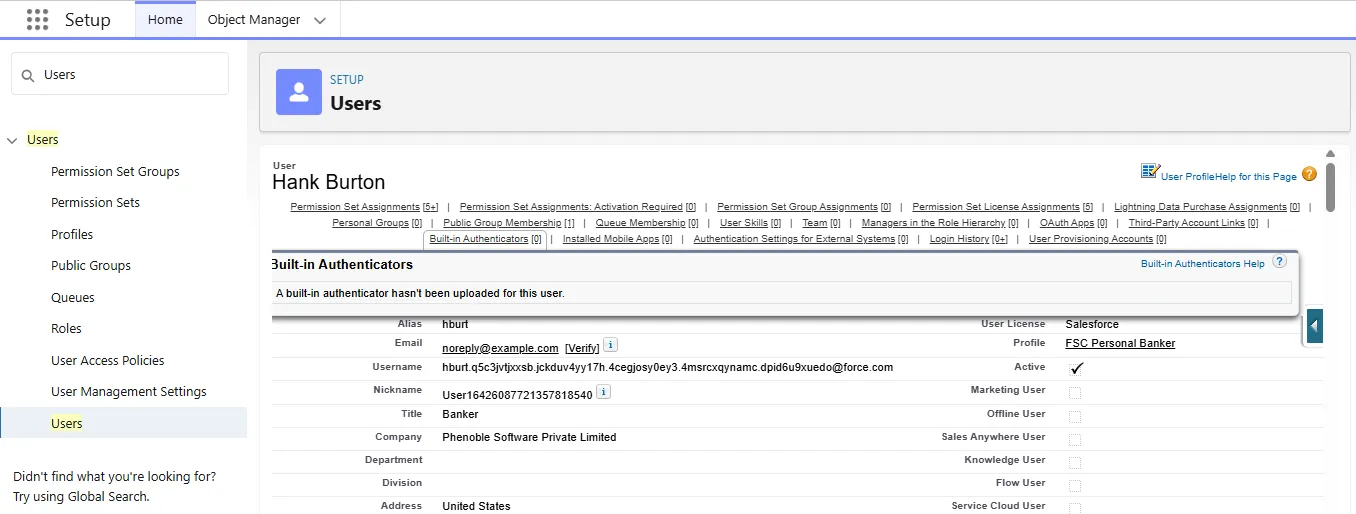Collapse the Users tree section chevron
This screenshot has height=514, width=1356.
12,140
